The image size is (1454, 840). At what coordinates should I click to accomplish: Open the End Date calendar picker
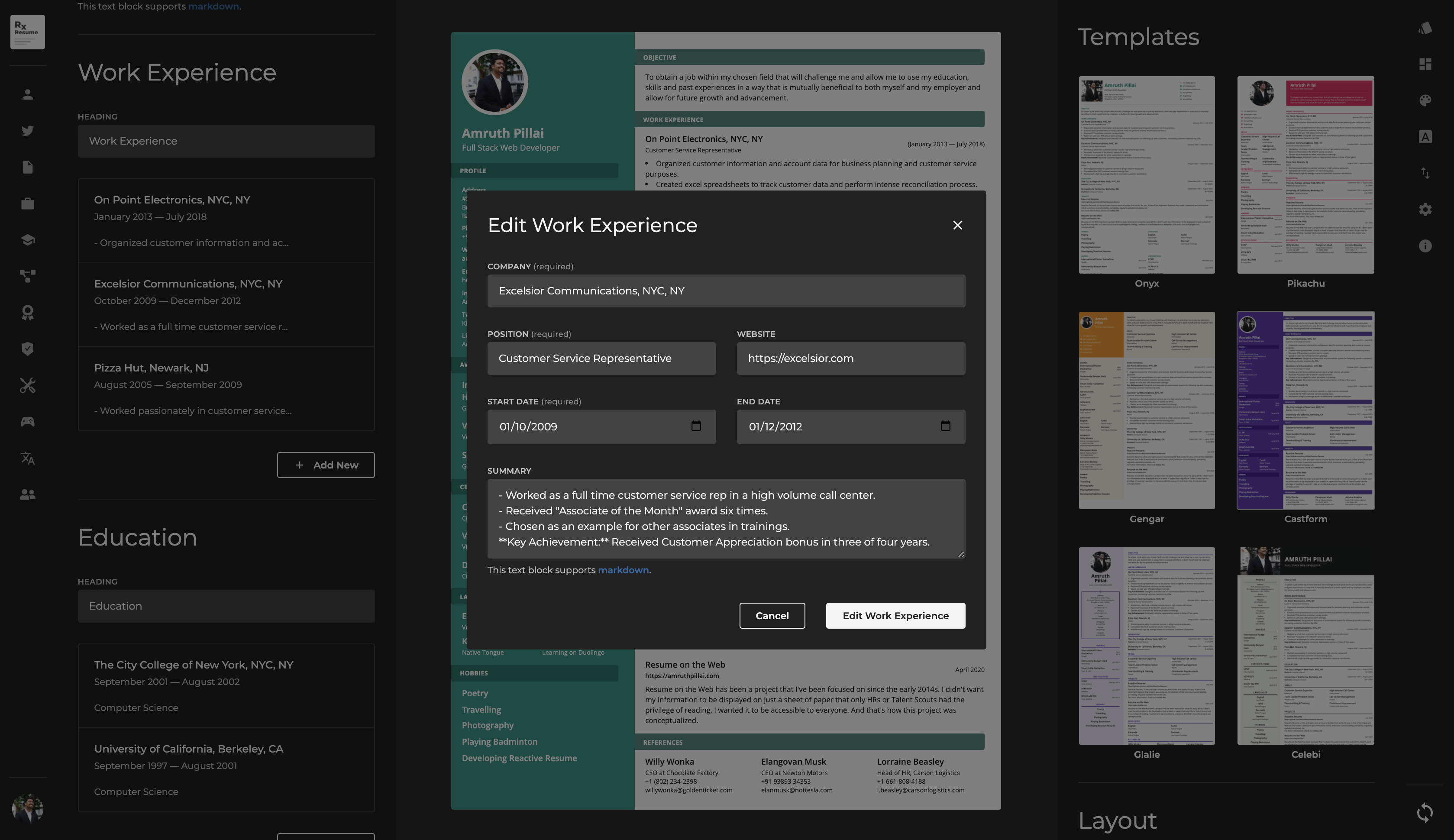click(945, 426)
